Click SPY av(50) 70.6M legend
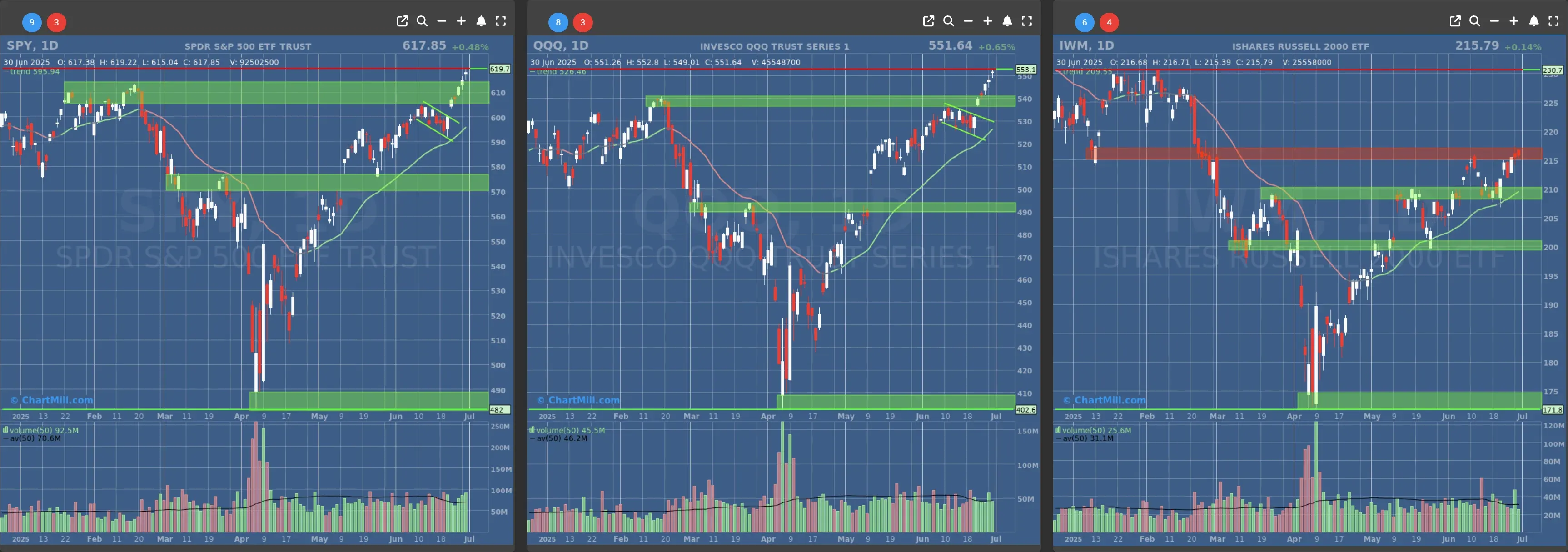 32,438
